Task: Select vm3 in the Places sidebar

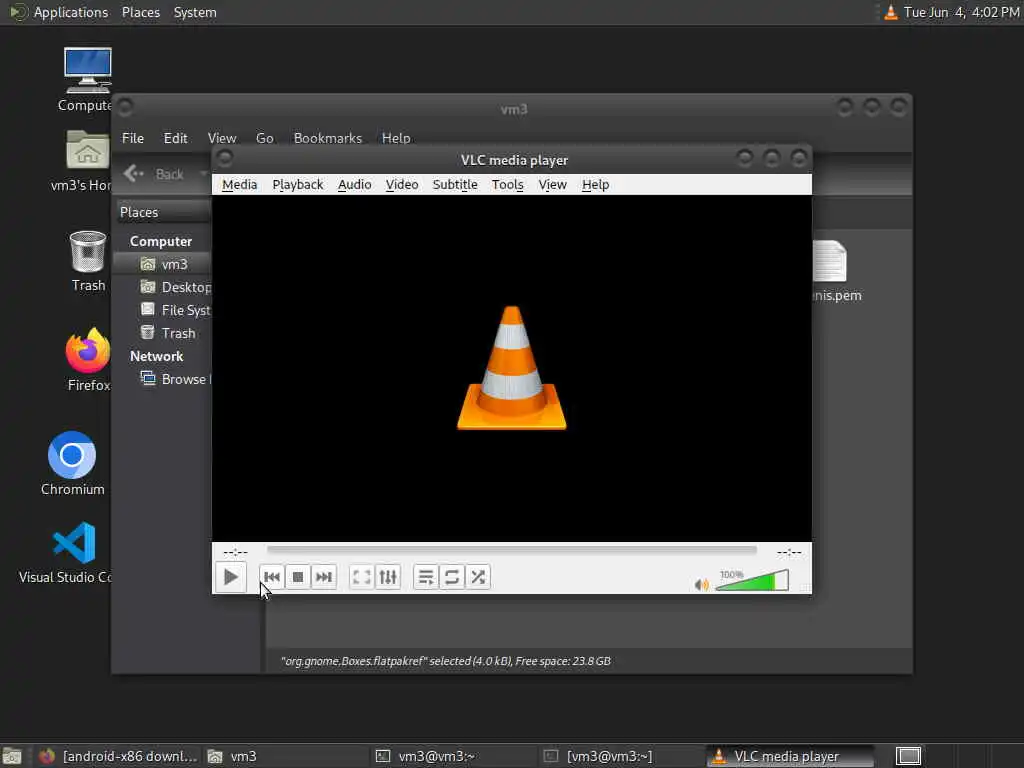Action: click(x=163, y=264)
